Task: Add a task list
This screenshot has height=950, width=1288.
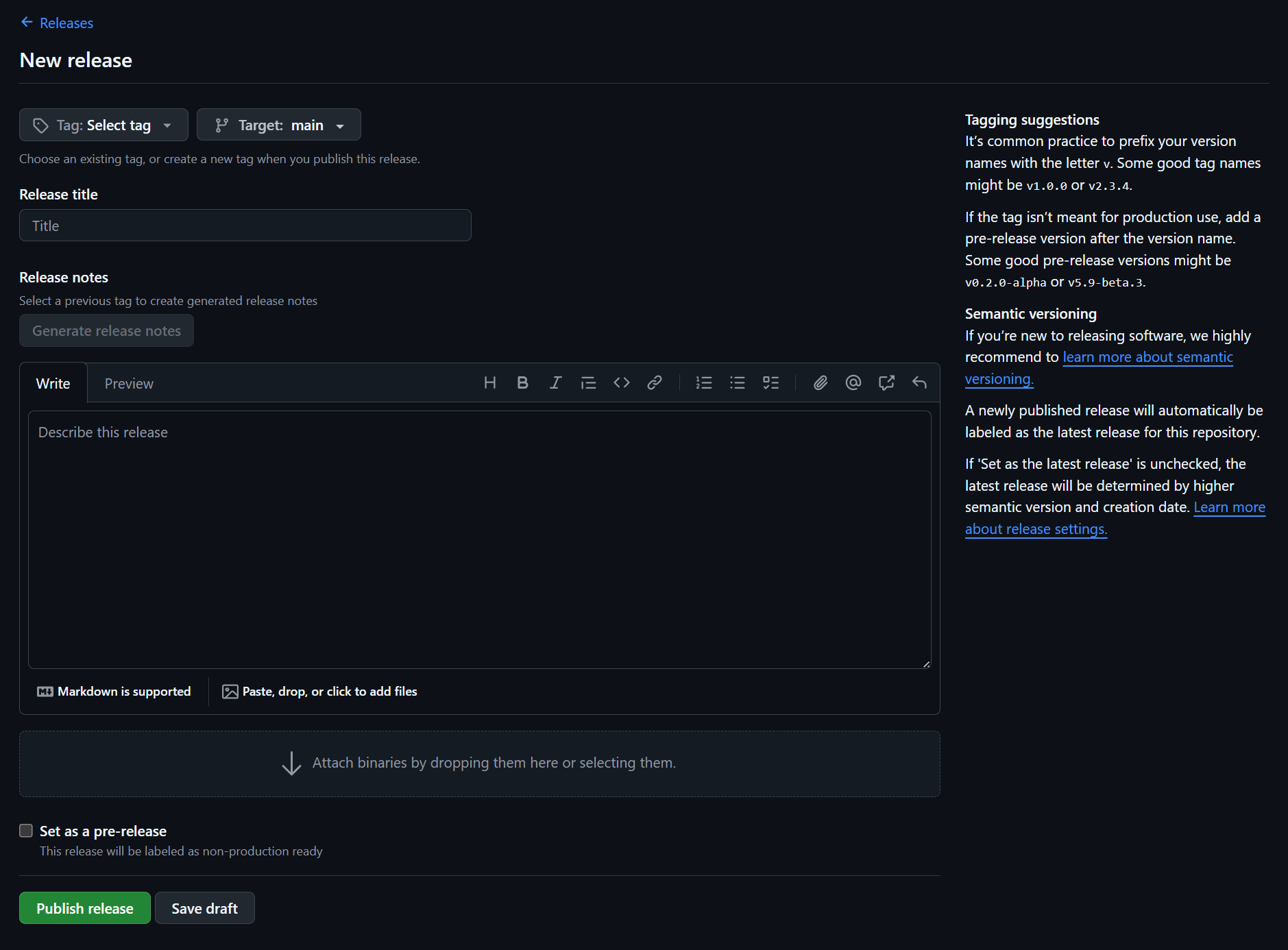Action: [x=770, y=383]
